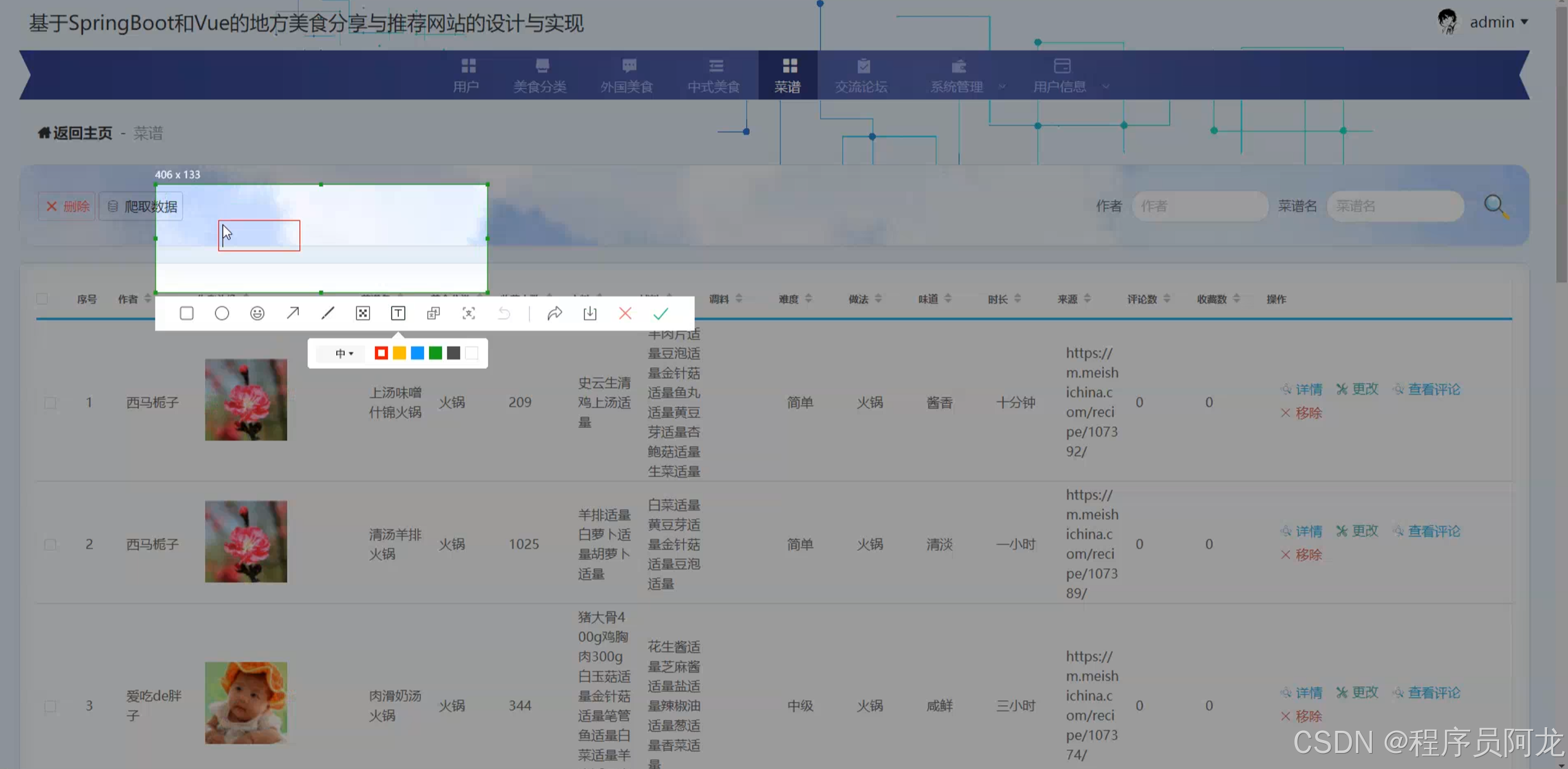Click the mosaic blur tool

pyautogui.click(x=363, y=314)
